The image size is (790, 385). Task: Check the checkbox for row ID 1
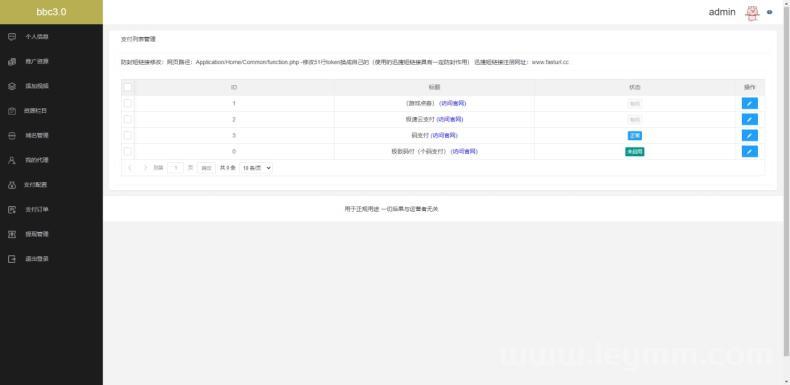127,103
